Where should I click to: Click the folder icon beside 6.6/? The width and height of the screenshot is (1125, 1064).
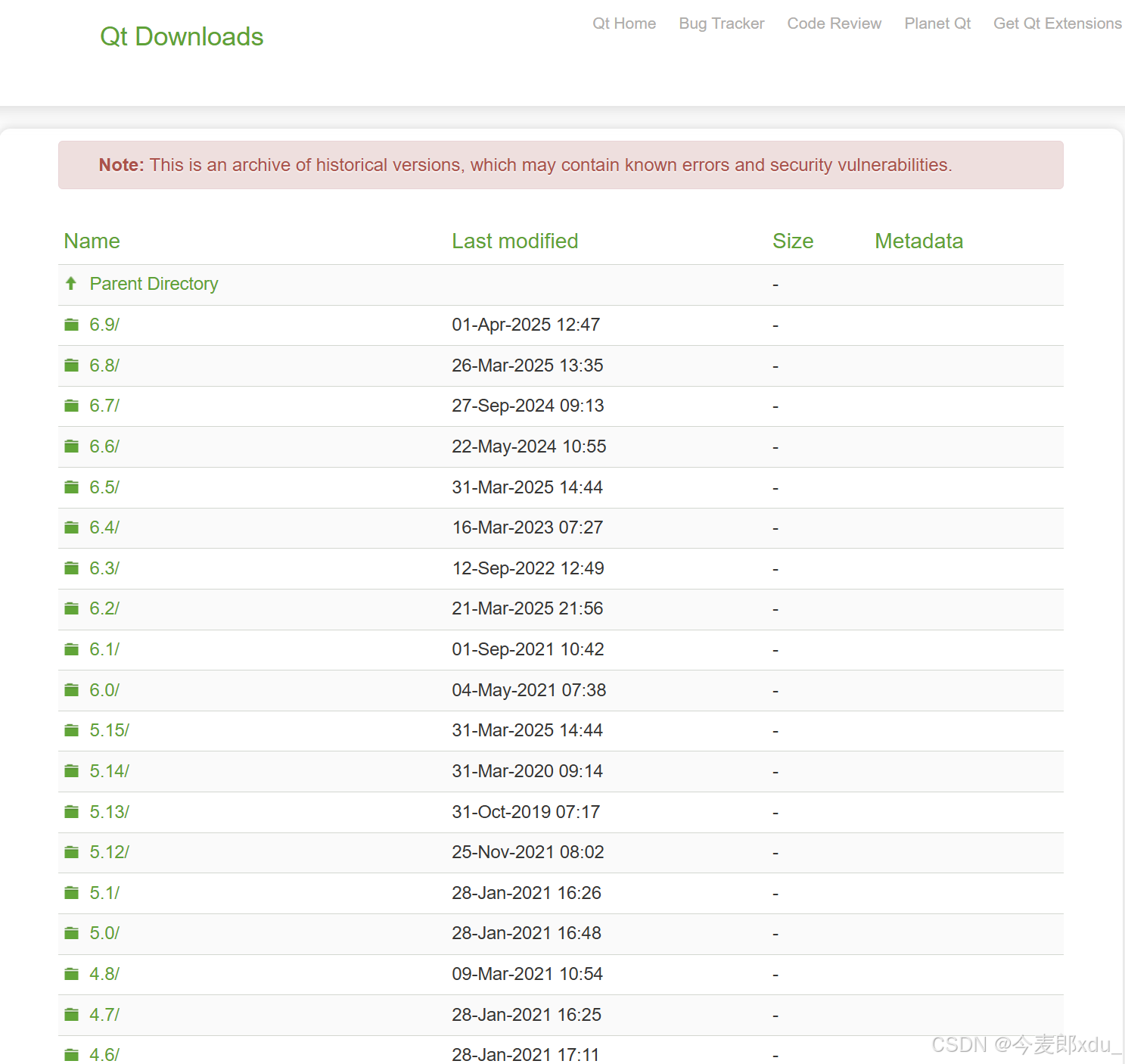click(x=72, y=446)
